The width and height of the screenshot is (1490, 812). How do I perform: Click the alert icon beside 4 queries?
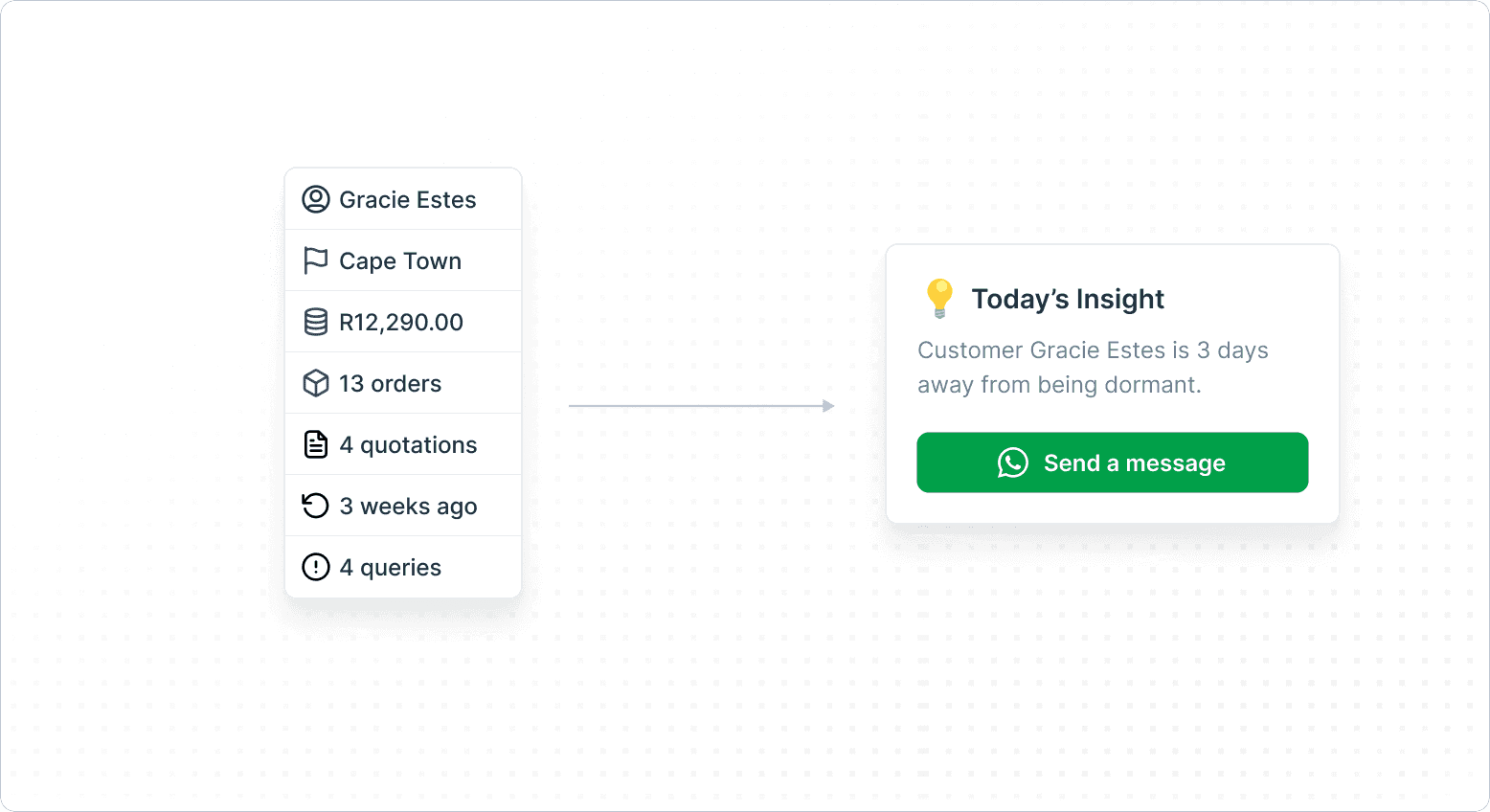click(316, 567)
